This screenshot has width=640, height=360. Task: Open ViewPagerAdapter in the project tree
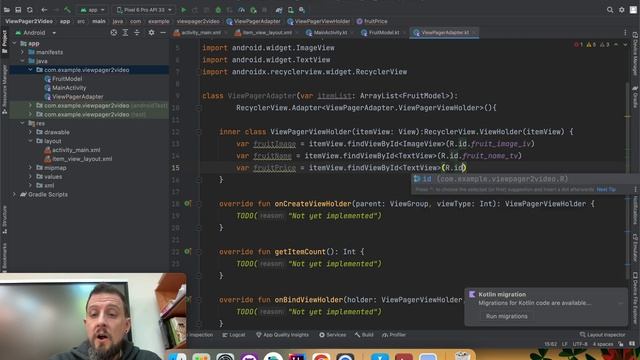78,97
